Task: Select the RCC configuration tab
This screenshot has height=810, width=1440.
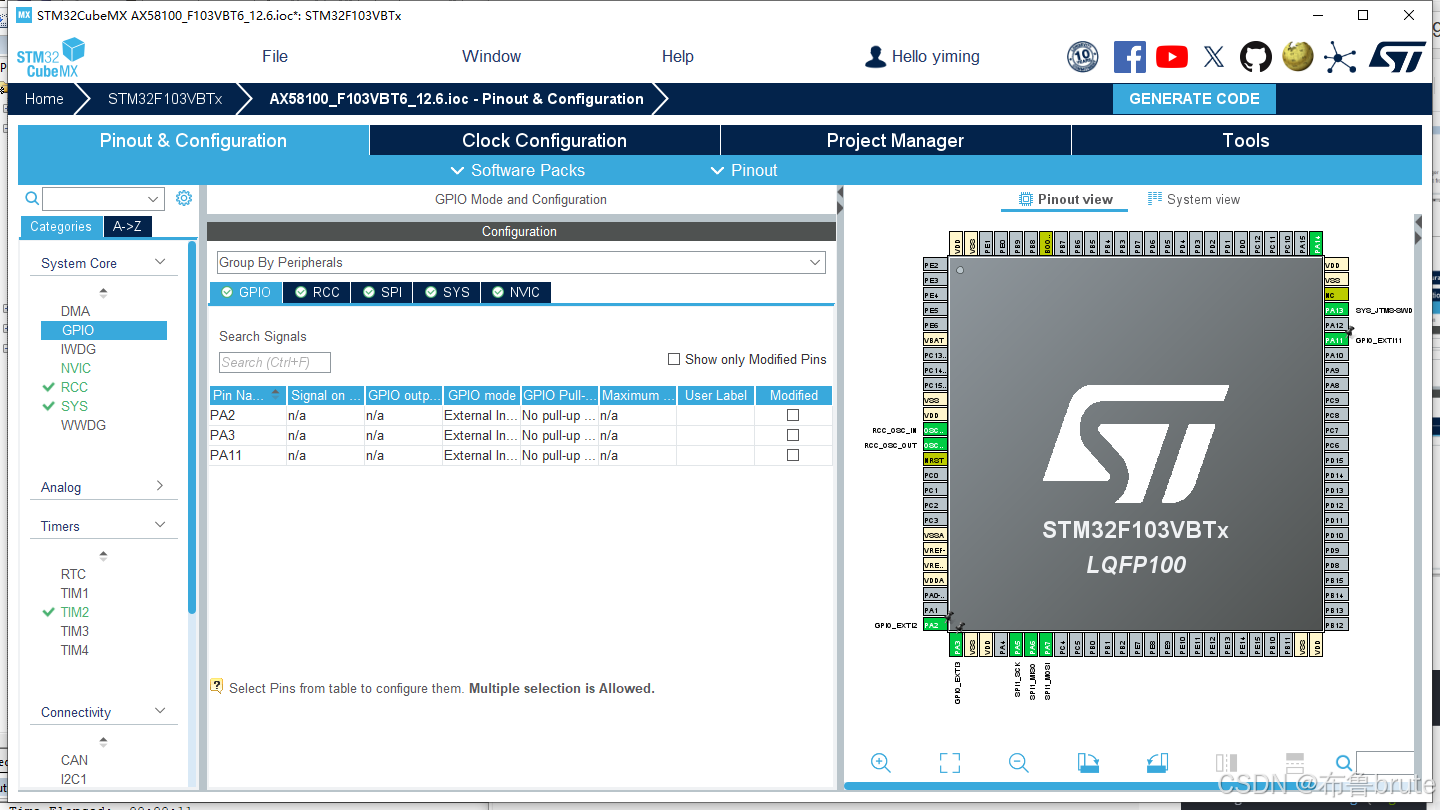Action: (318, 292)
